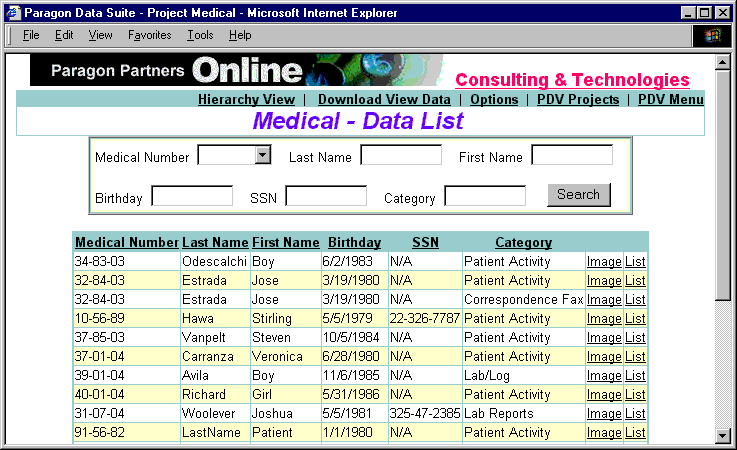
Task: Click the vertical scrollbar down arrow
Action: point(724,435)
